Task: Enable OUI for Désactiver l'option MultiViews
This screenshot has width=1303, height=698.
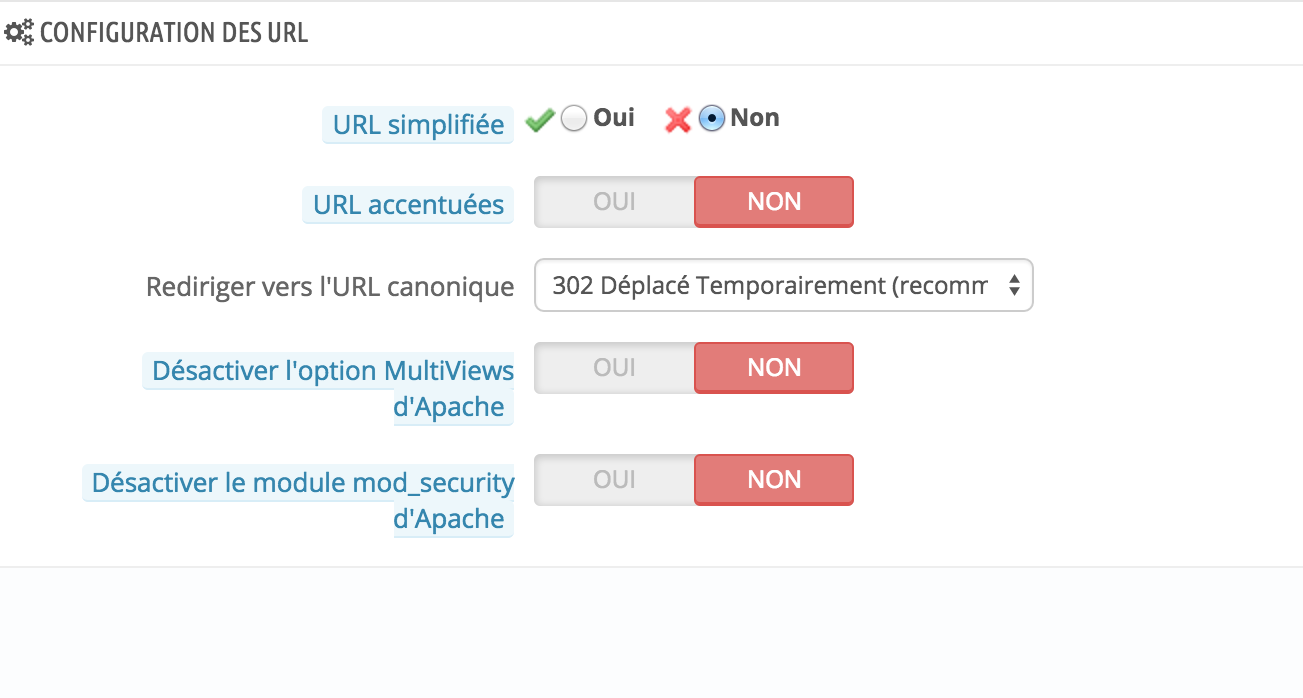Action: click(x=614, y=368)
